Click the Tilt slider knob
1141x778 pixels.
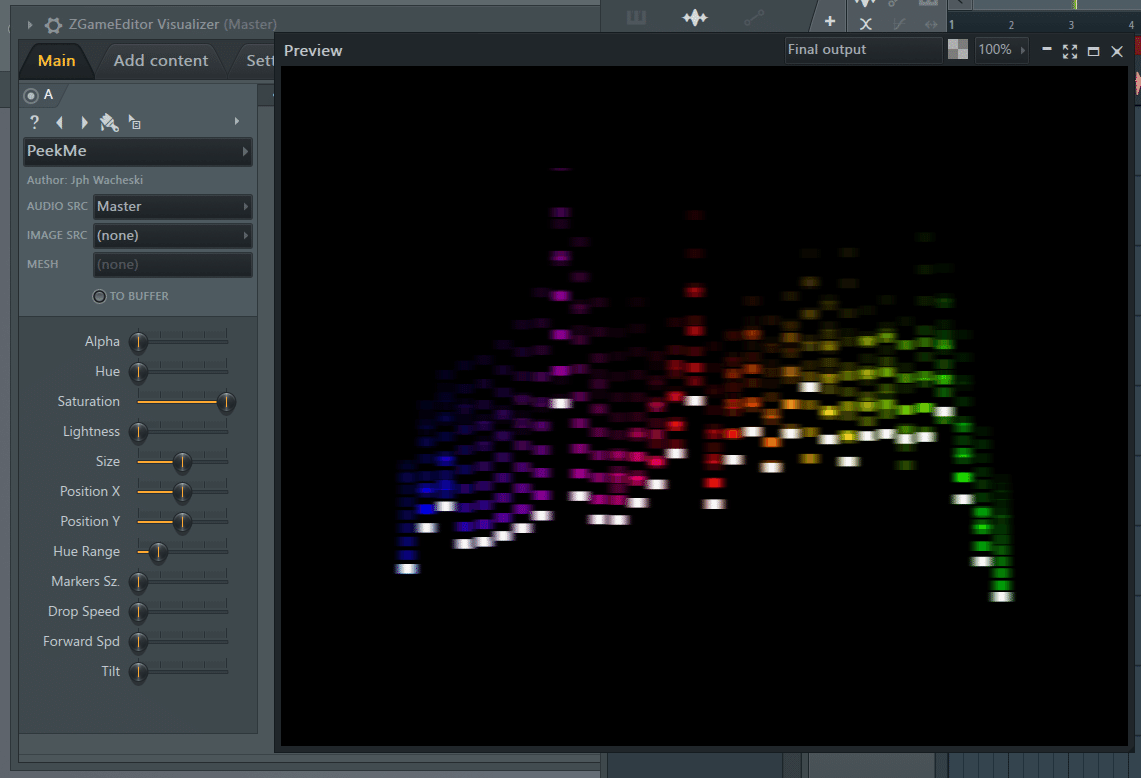138,672
